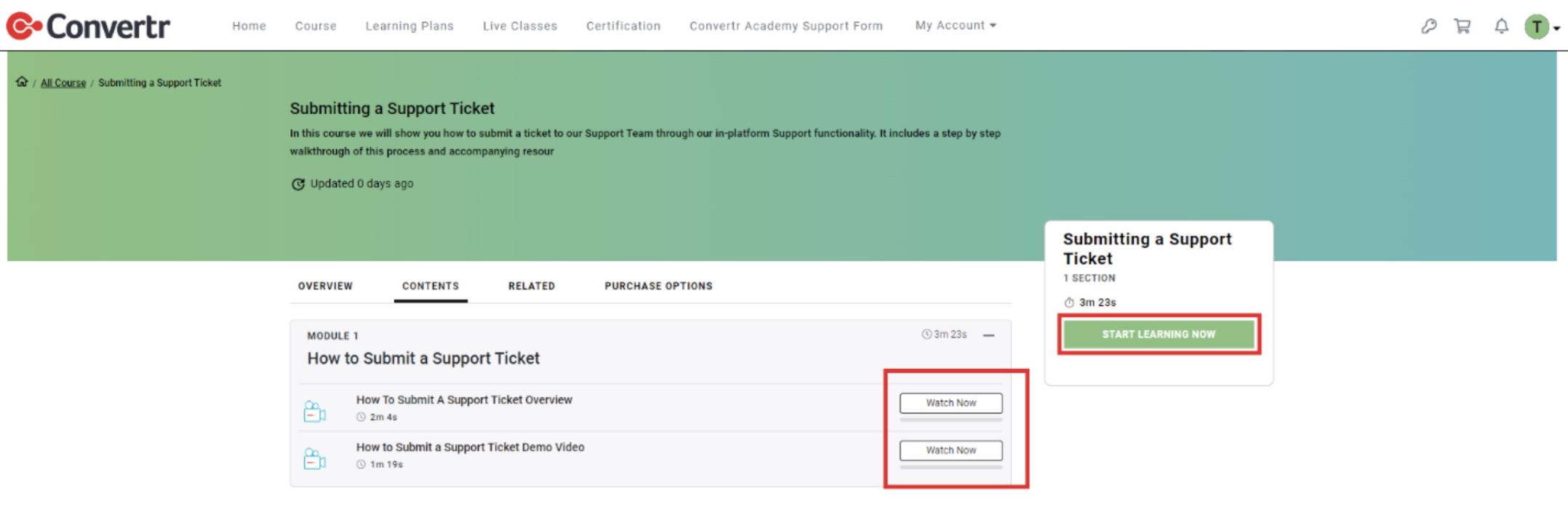Open the notifications bell

1501,26
